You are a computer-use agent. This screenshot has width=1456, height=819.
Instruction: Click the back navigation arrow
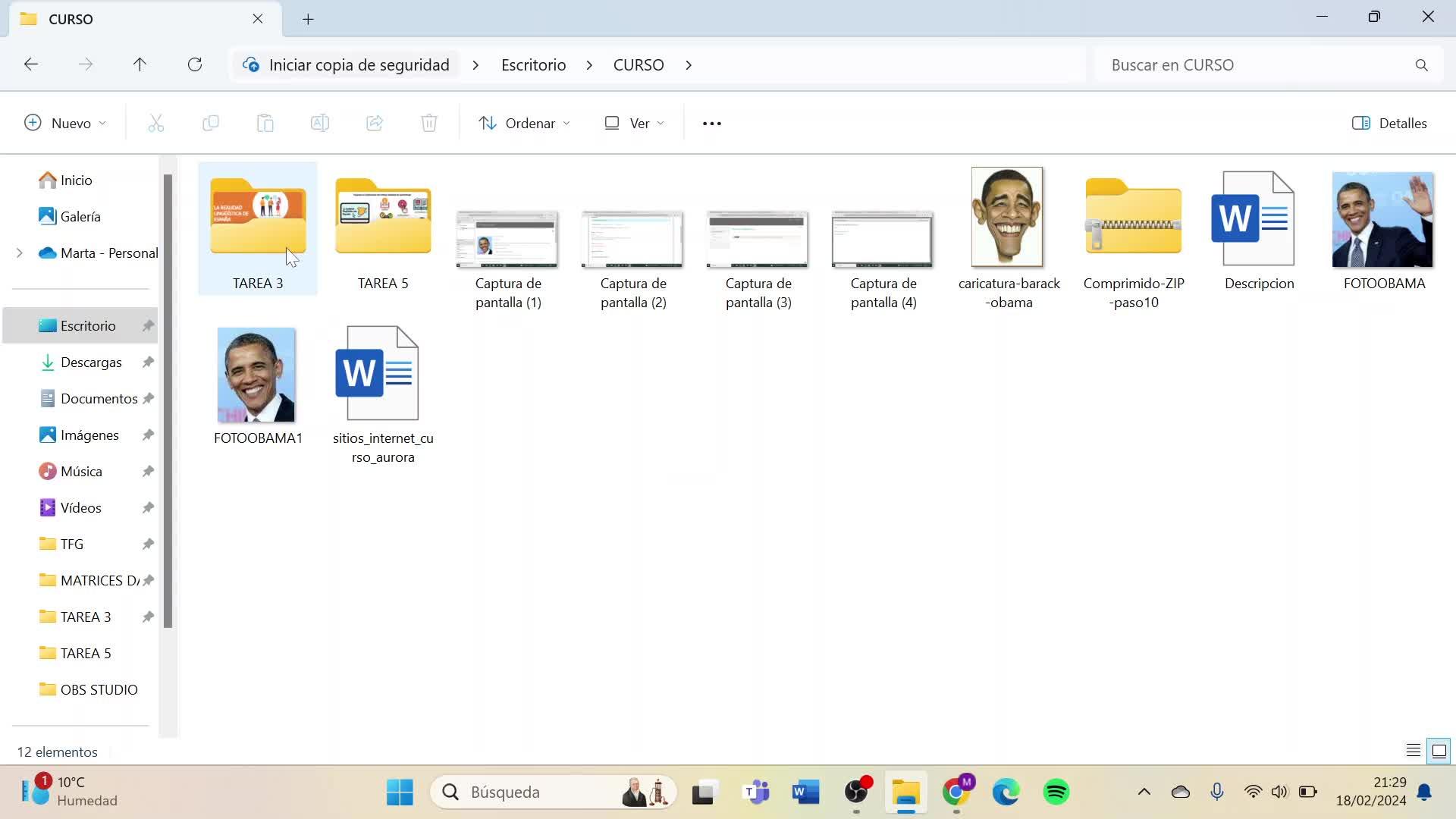[x=31, y=64]
